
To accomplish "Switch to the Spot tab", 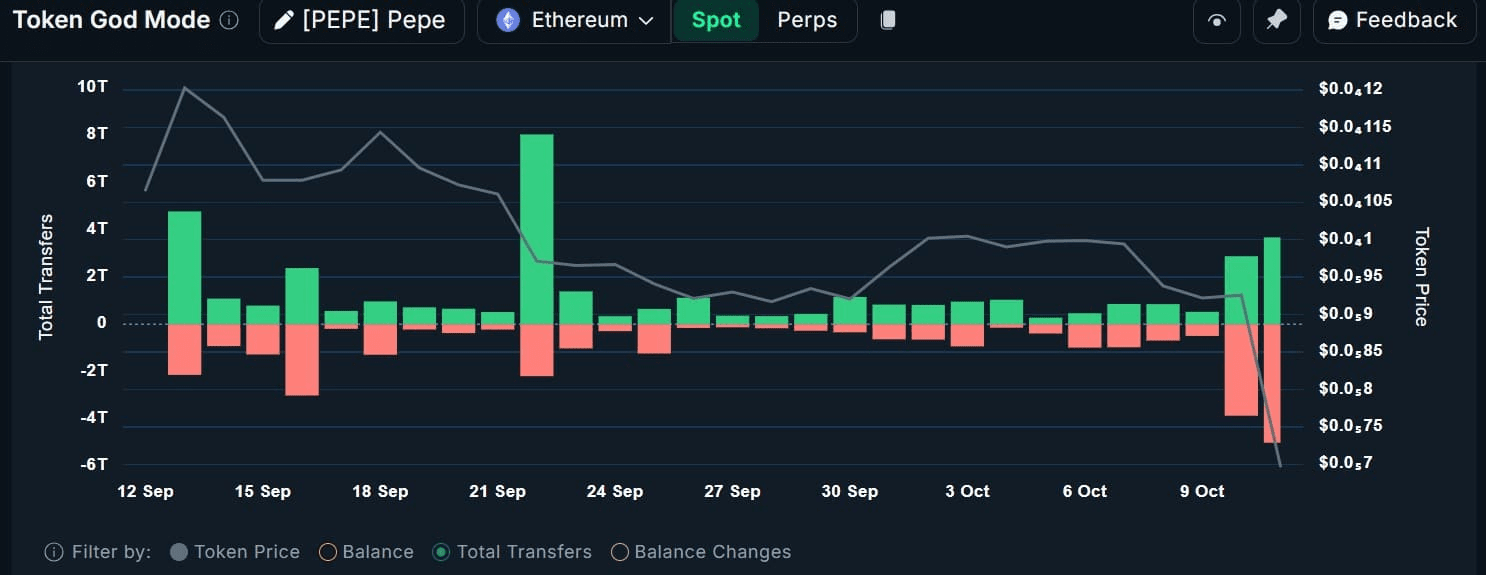I will pos(716,20).
